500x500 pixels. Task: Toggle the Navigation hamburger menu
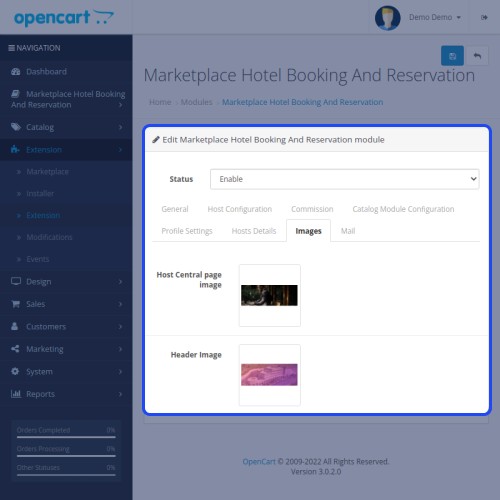coord(11,48)
